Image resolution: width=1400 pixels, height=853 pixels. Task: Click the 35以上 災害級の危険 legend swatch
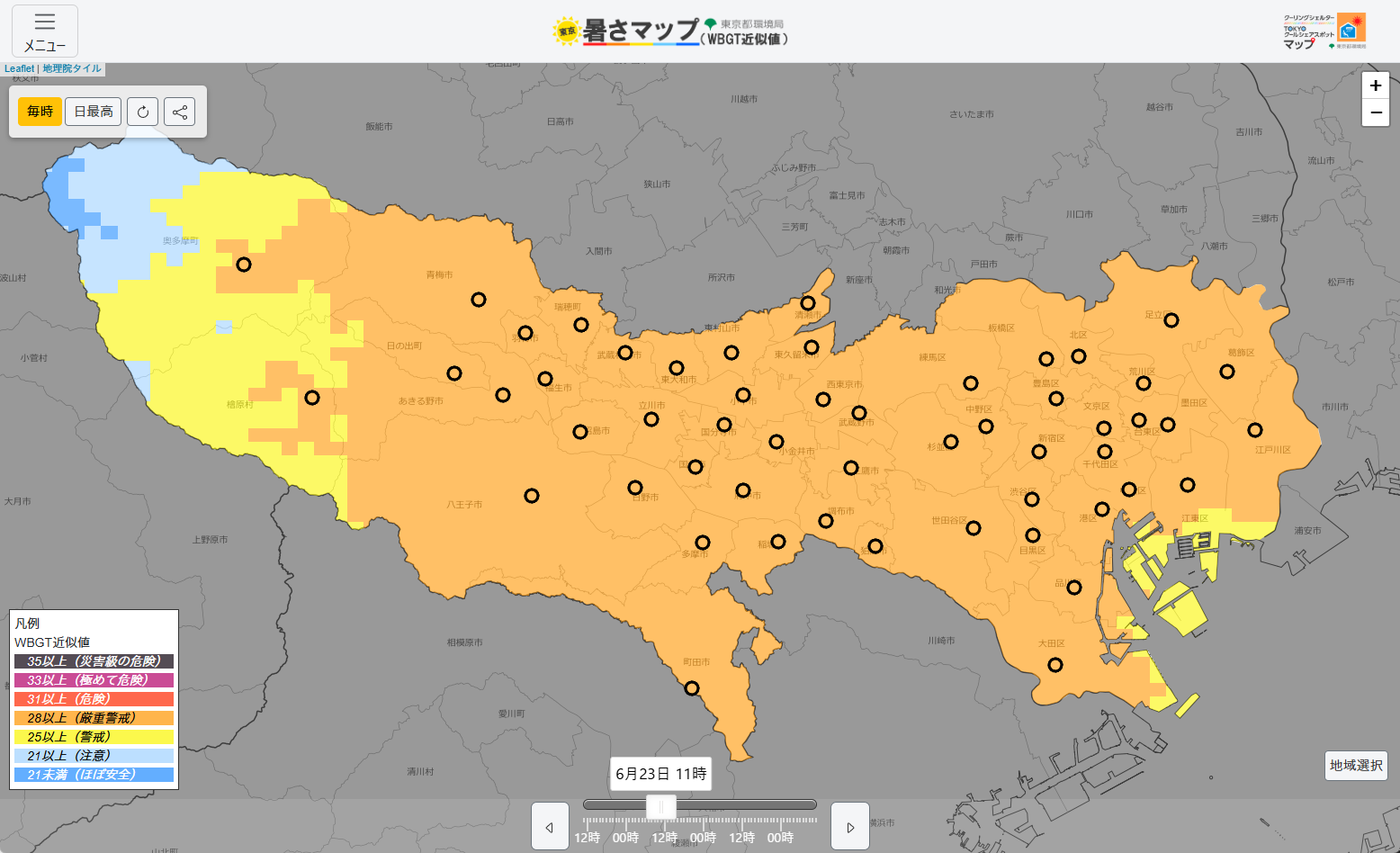pos(94,661)
